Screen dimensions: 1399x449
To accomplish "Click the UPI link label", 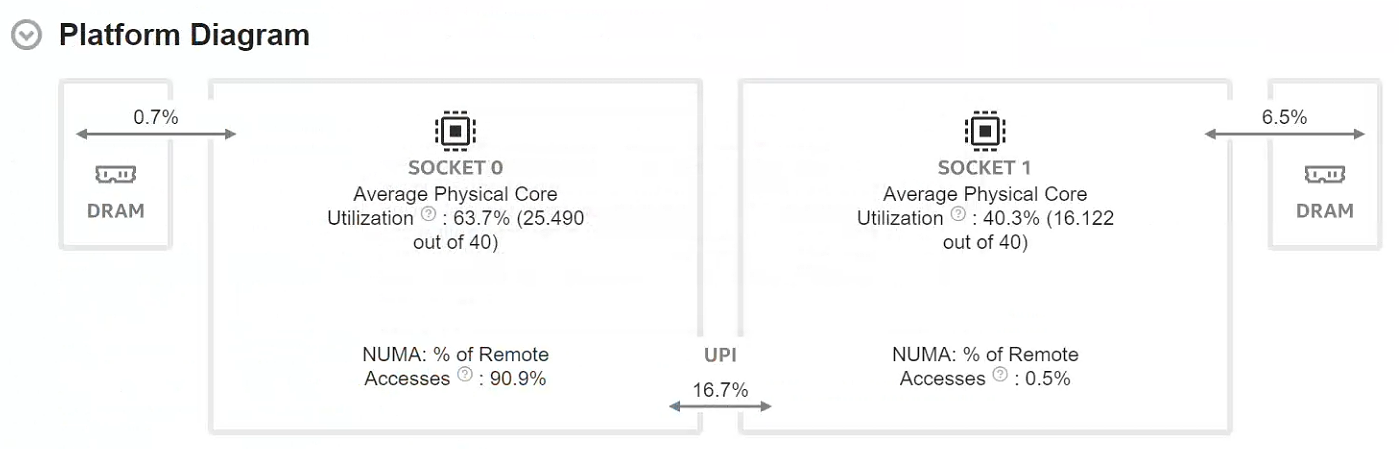I will pos(720,355).
